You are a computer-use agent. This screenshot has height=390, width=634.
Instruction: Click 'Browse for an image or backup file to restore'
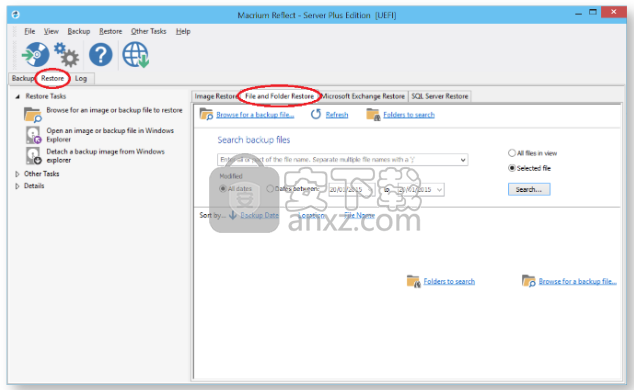114,110
